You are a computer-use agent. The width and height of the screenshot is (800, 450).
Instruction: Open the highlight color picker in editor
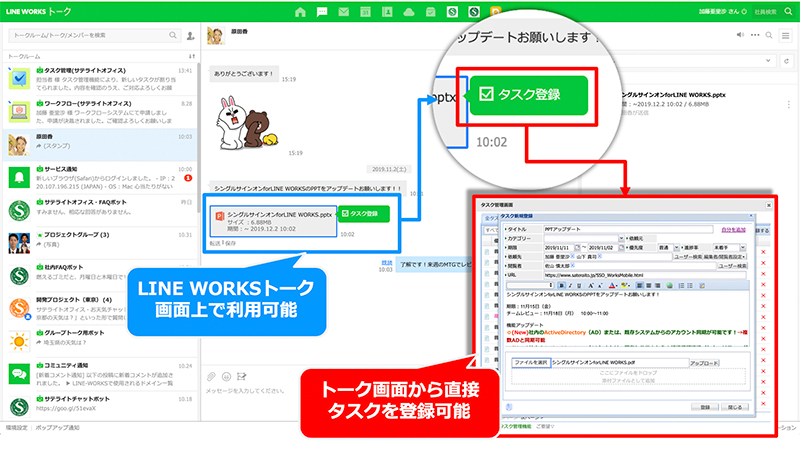(626, 285)
